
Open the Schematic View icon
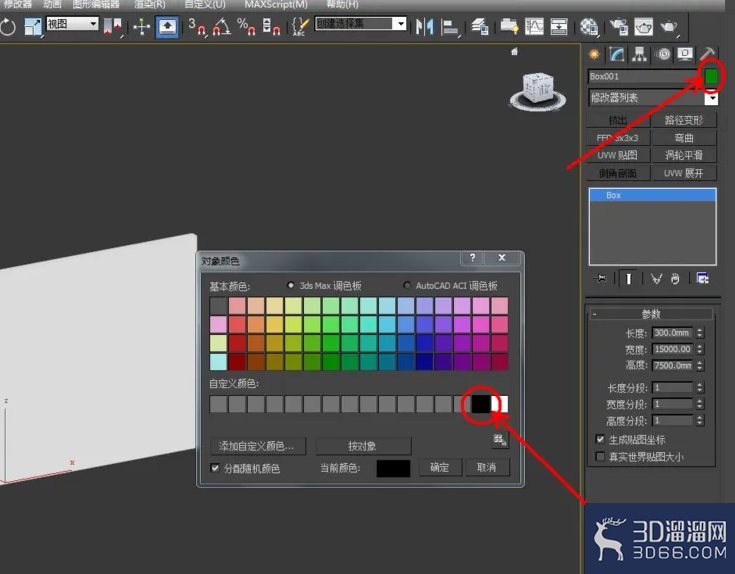[559, 26]
